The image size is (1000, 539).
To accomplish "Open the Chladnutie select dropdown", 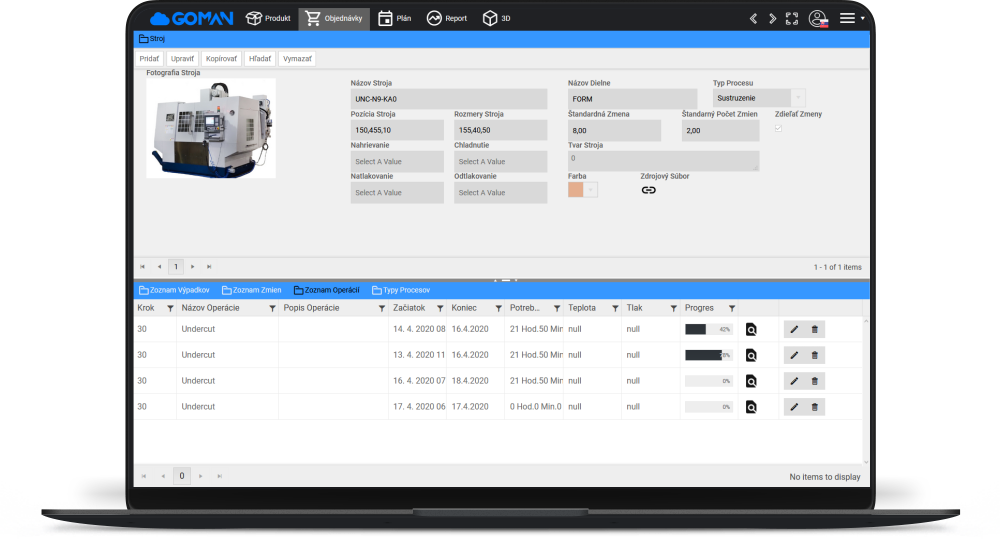I will point(500,161).
